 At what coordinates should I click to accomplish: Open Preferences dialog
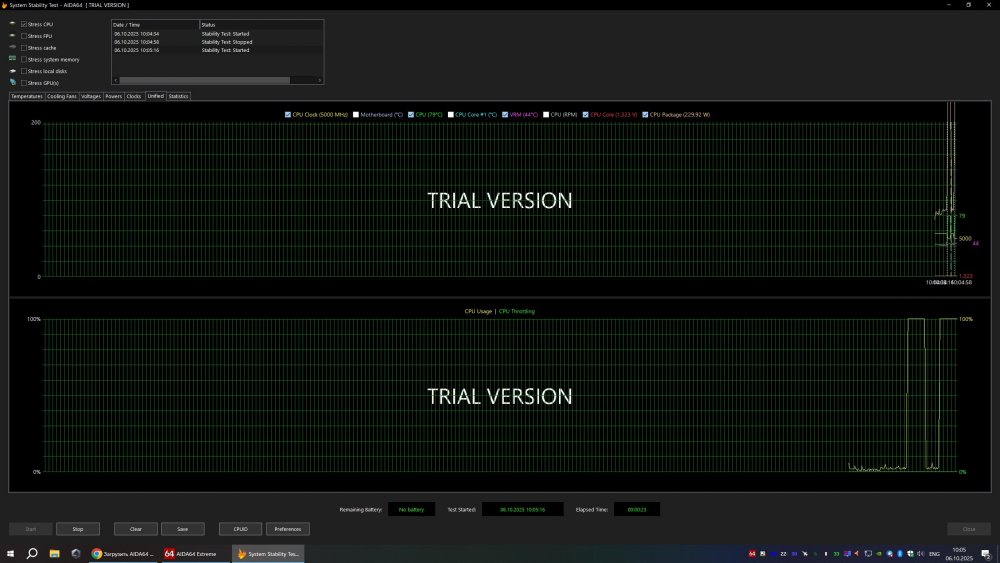click(x=288, y=529)
